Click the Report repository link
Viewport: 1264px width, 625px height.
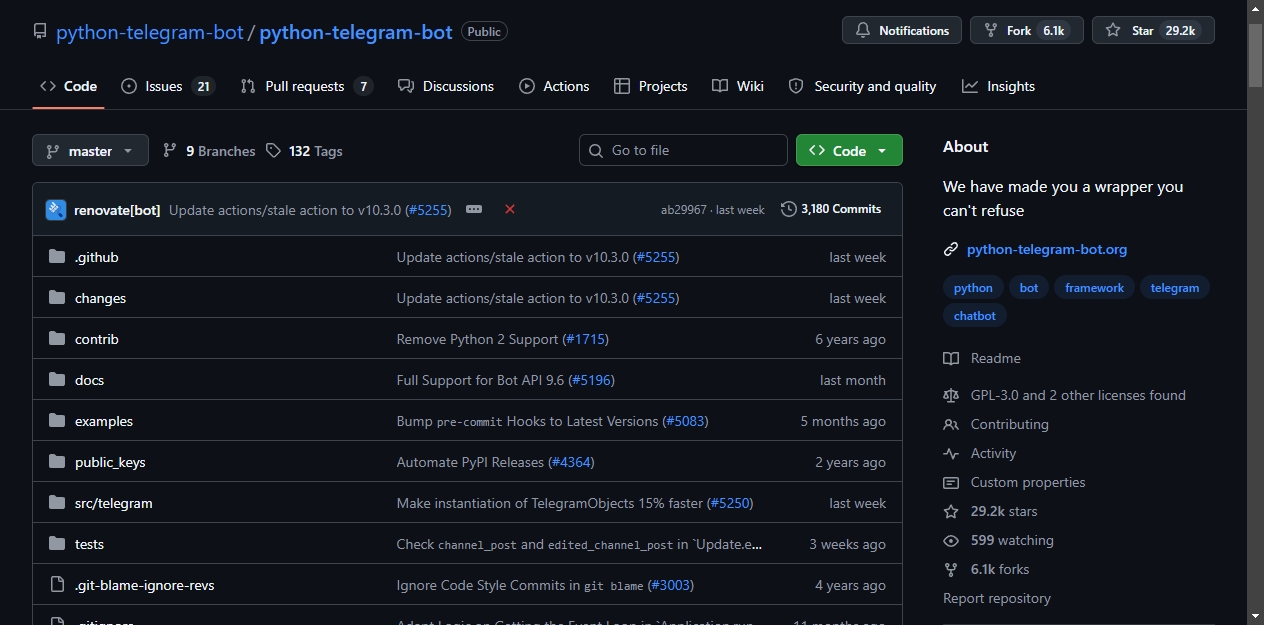997,598
